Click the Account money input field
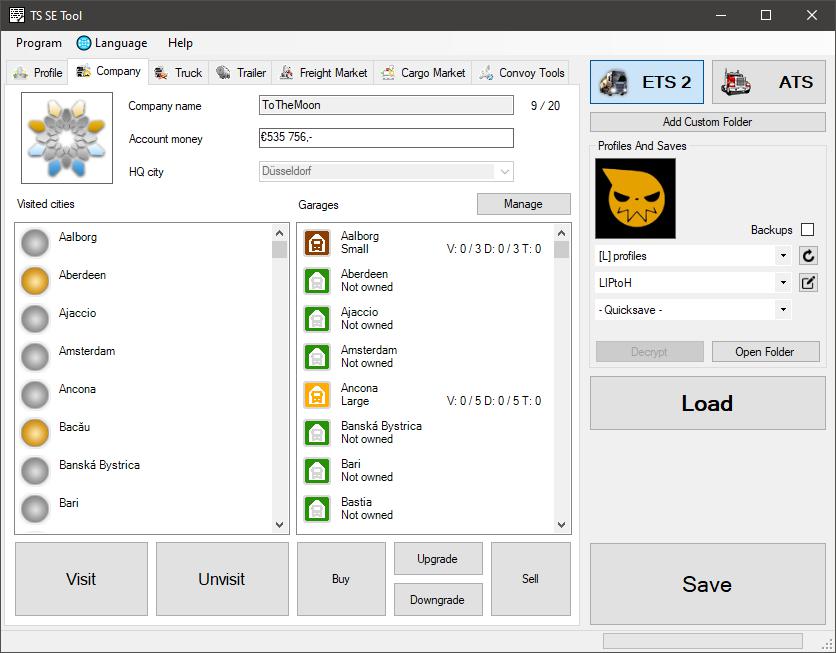 (x=386, y=139)
